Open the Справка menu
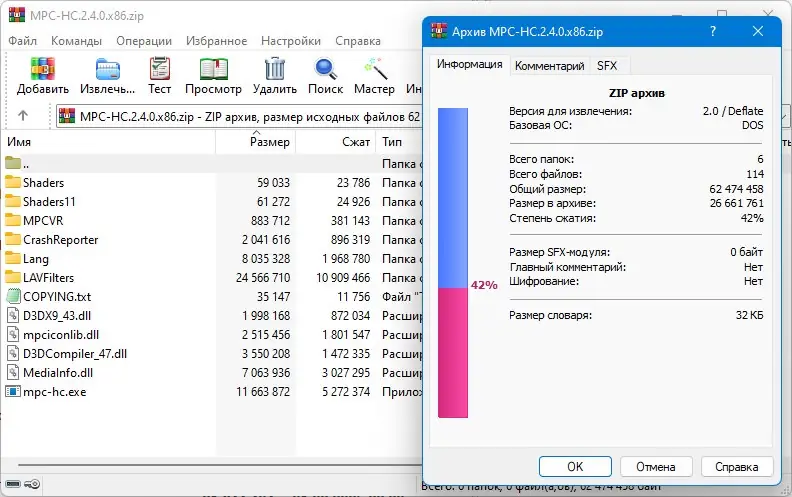The image size is (792, 497). point(358,41)
